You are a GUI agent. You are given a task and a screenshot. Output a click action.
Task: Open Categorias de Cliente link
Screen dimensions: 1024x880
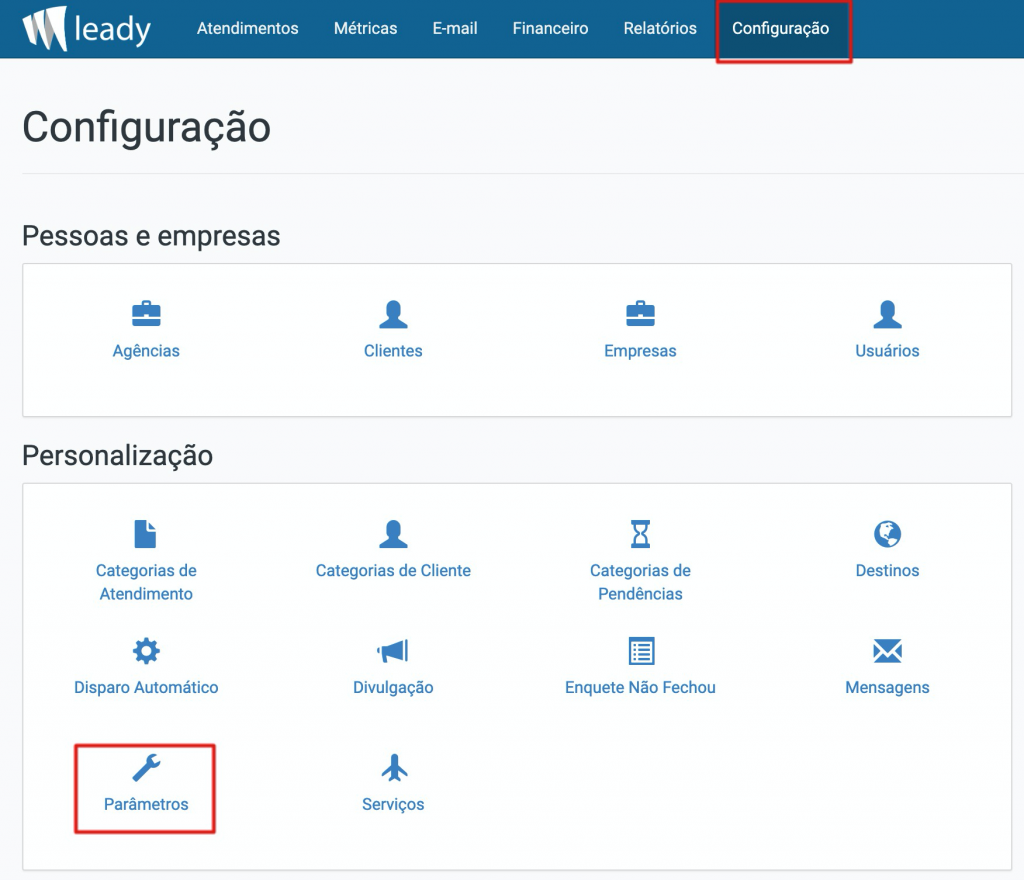point(393,571)
